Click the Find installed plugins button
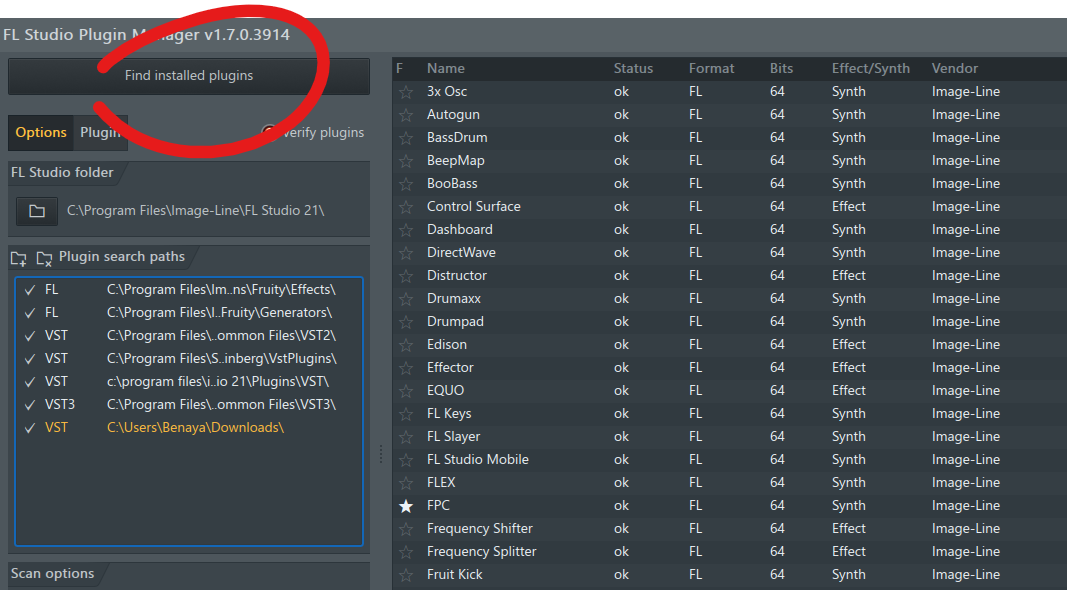The width and height of the screenshot is (1067, 590). (x=188, y=76)
